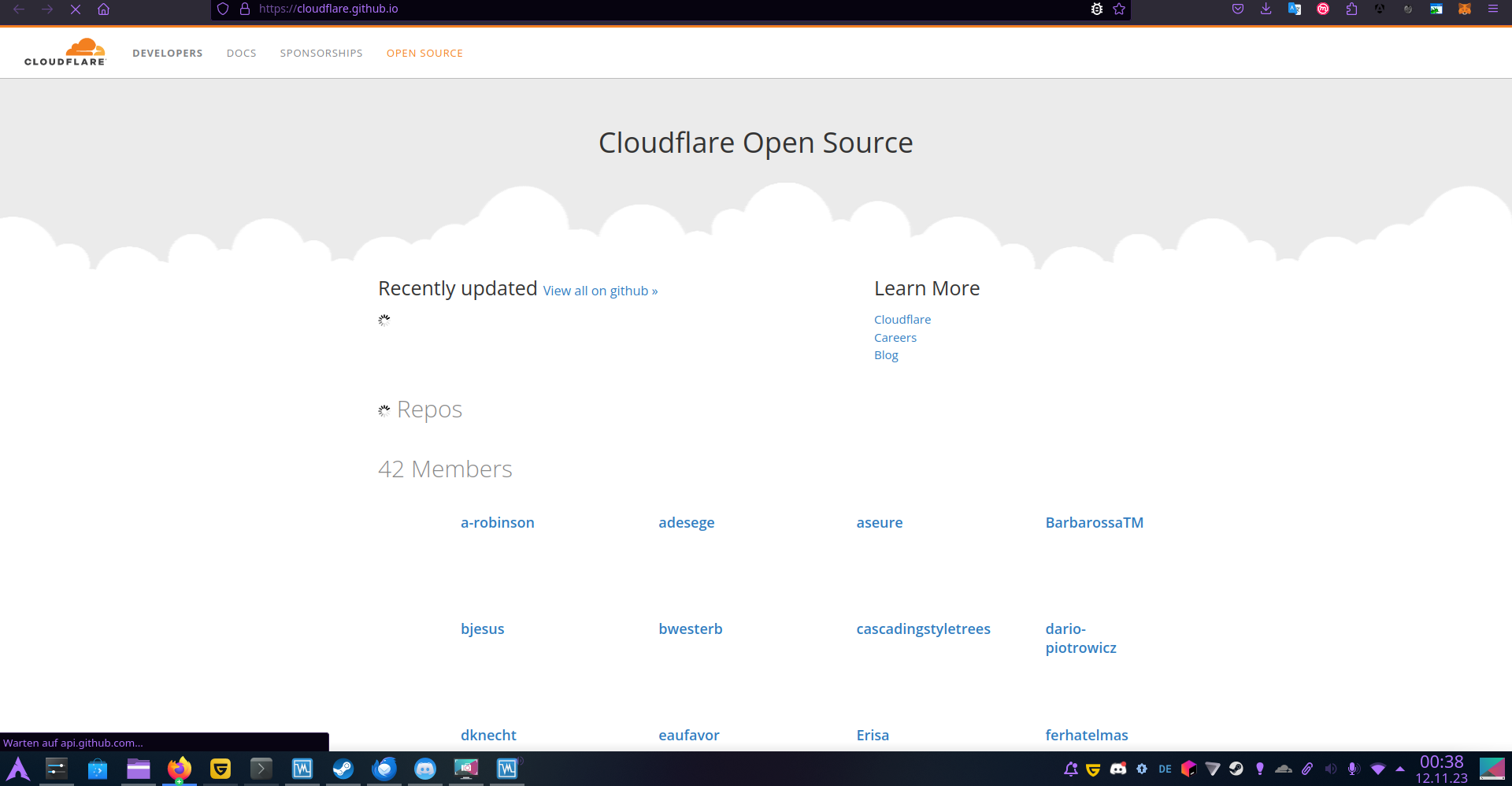Open the MetaMask extension fox icon

click(1464, 9)
